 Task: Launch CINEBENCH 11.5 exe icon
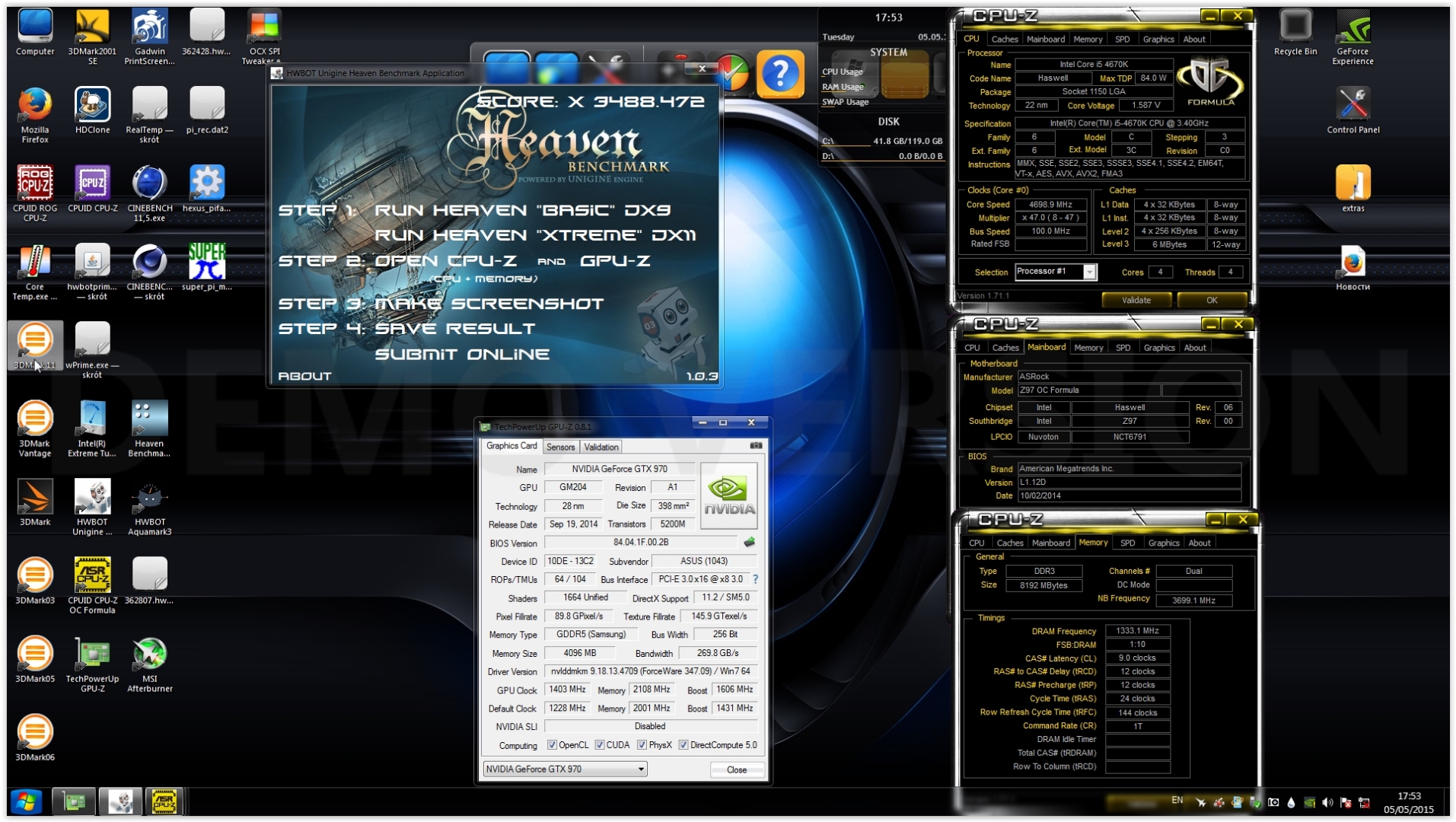(x=149, y=193)
